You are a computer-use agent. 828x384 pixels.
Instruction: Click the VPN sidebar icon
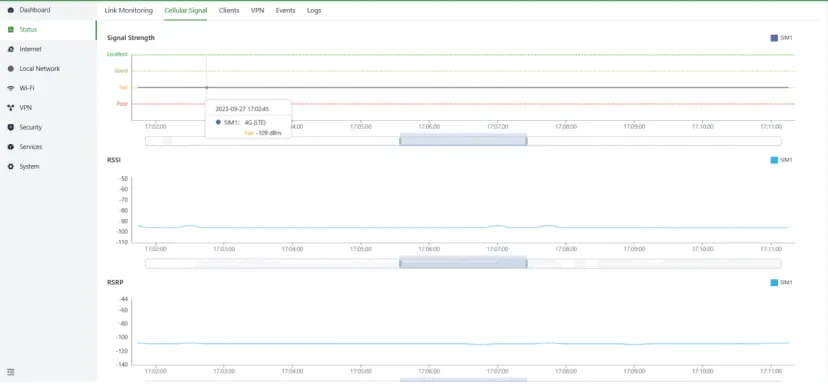click(x=11, y=108)
